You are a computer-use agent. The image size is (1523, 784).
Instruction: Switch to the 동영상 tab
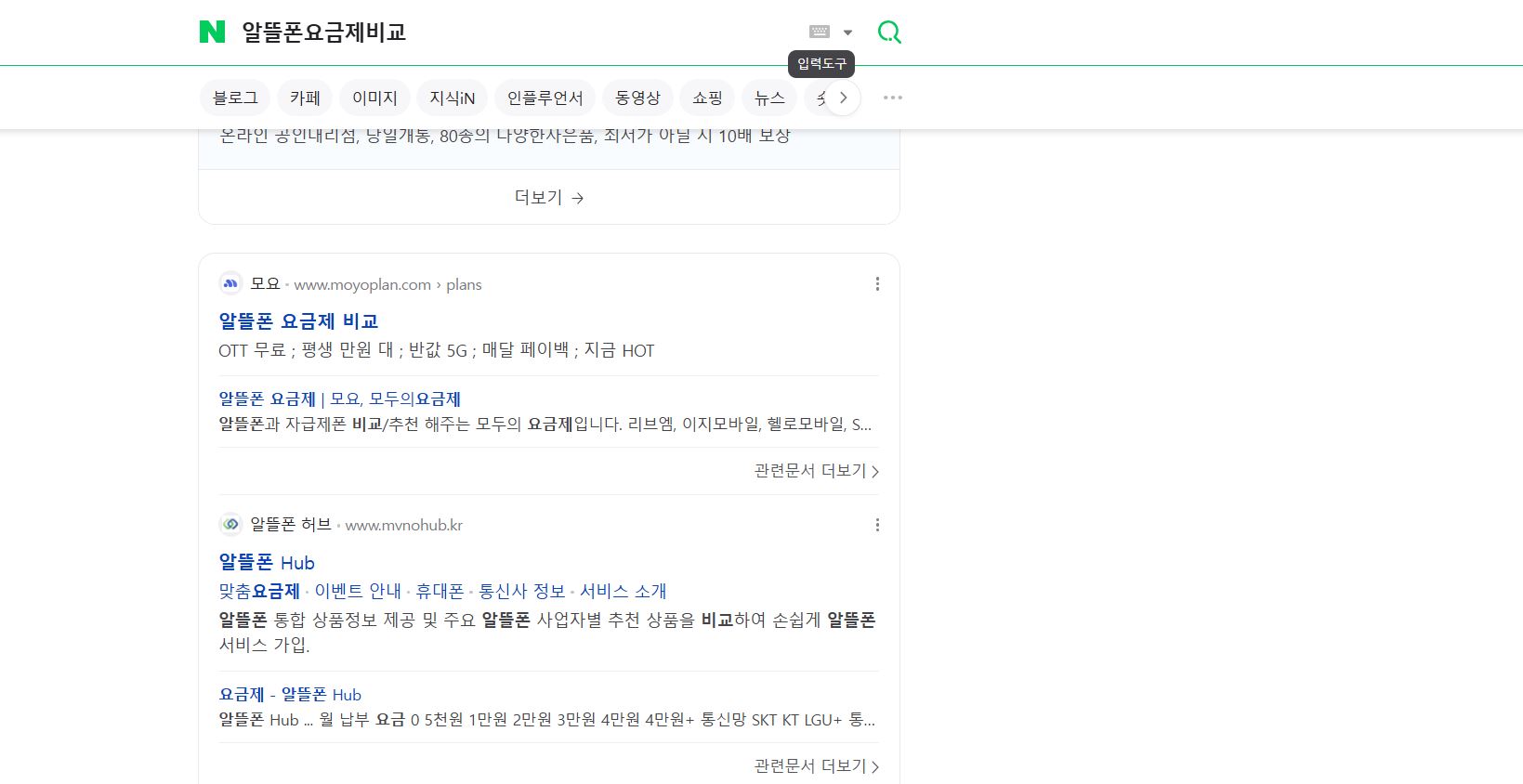click(637, 98)
